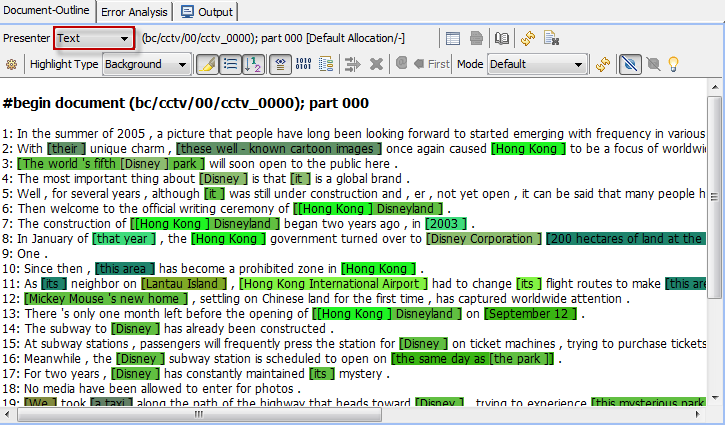Screen dimensions: 725x425
Task: Click '[September 12]' mention in line 13
Action: coord(530,314)
